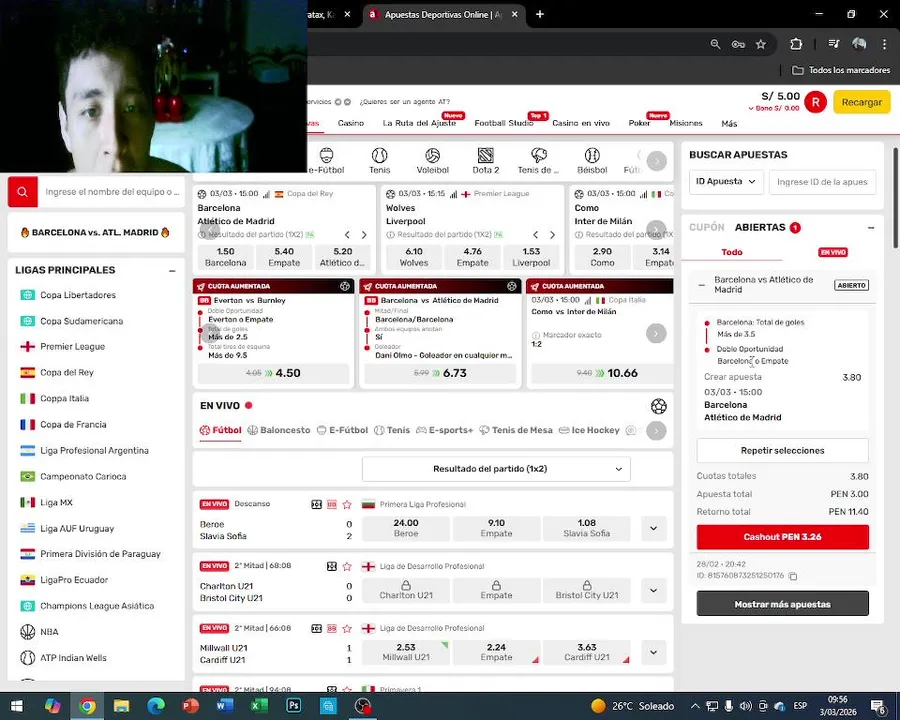Open the BARCELONA vs. ATL. MADRID banner
The height and width of the screenshot is (720, 900).
pos(95,233)
